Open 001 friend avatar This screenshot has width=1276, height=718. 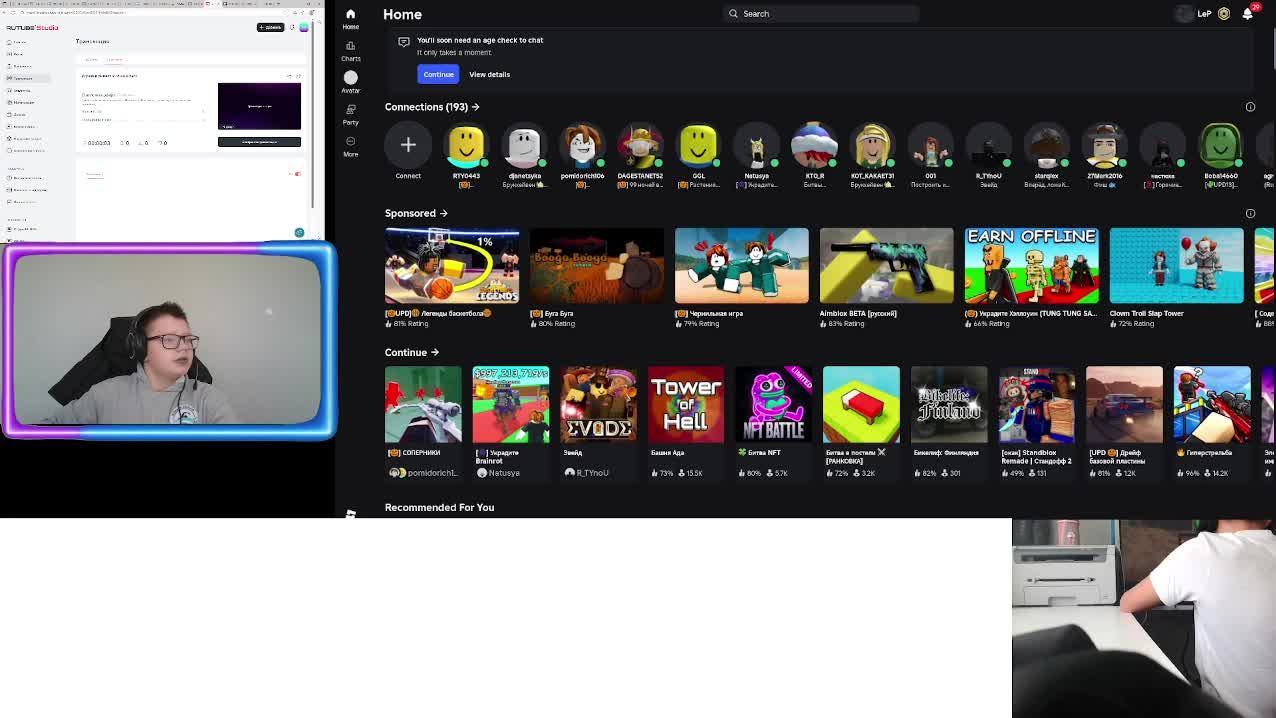click(930, 145)
